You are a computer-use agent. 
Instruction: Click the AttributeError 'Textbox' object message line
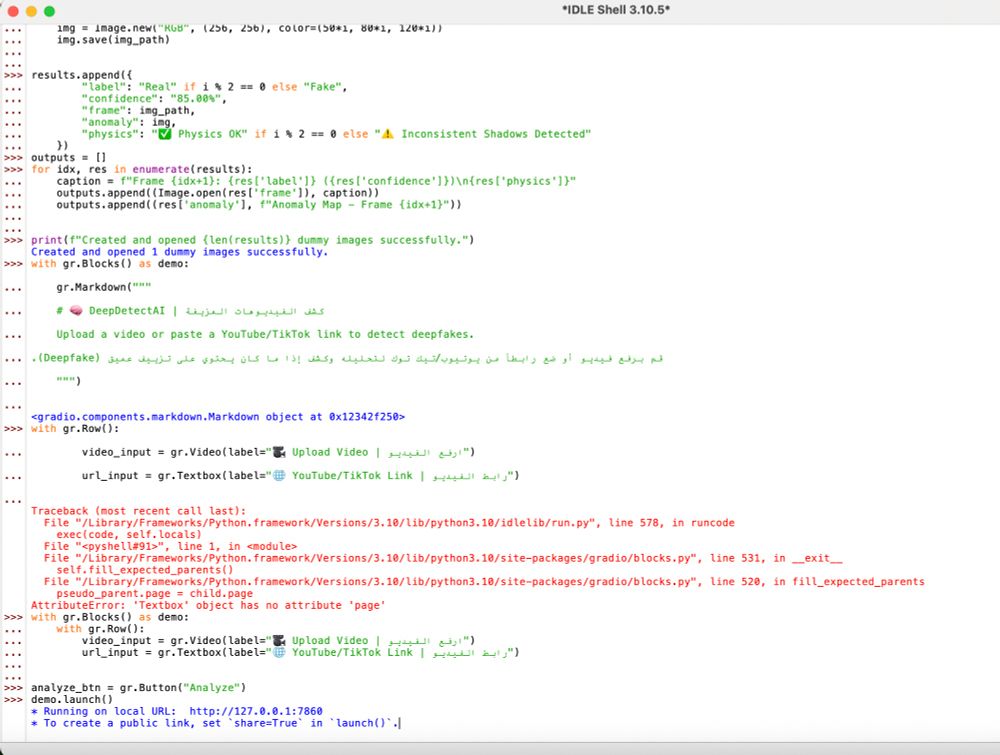click(x=208, y=605)
